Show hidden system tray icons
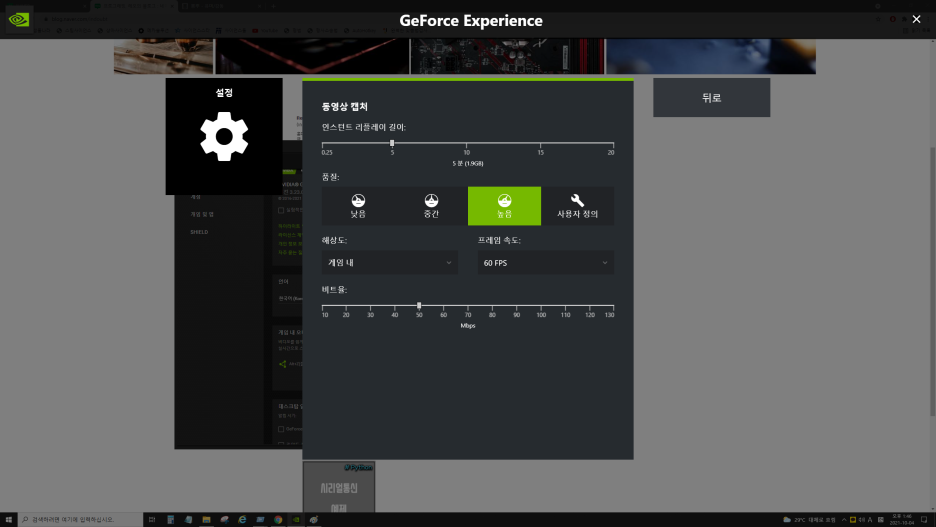 pyautogui.click(x=844, y=520)
